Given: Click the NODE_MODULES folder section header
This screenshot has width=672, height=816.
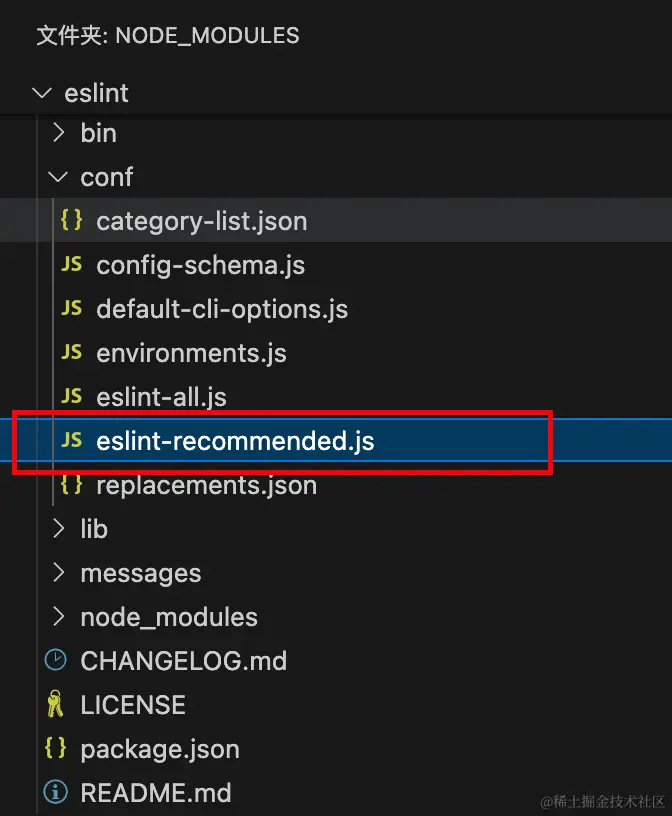Looking at the screenshot, I should coord(168,35).
